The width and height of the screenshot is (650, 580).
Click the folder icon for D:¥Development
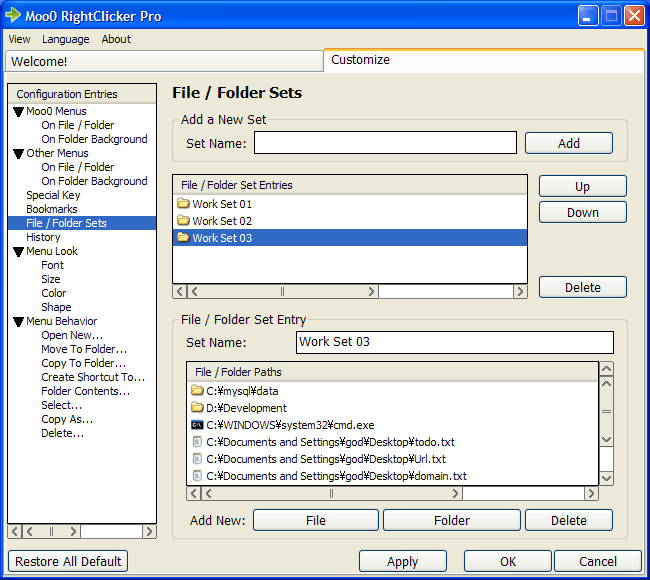pyautogui.click(x=197, y=408)
